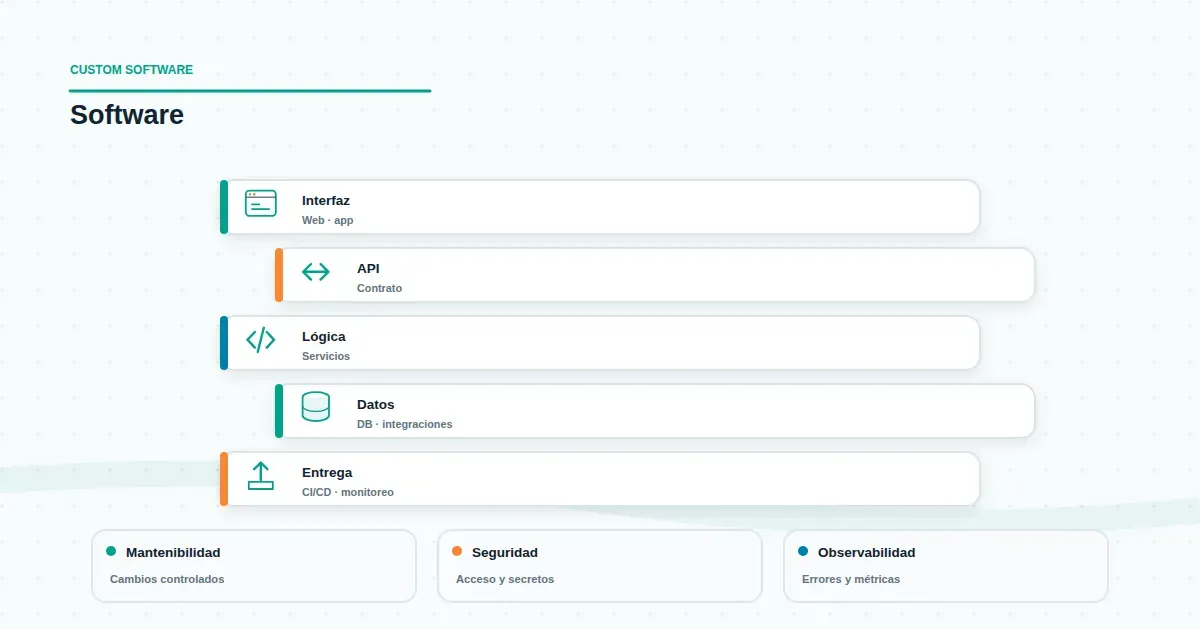Click the Datos database cylinder icon
Viewport: 1200px width, 630px height.
click(x=316, y=407)
